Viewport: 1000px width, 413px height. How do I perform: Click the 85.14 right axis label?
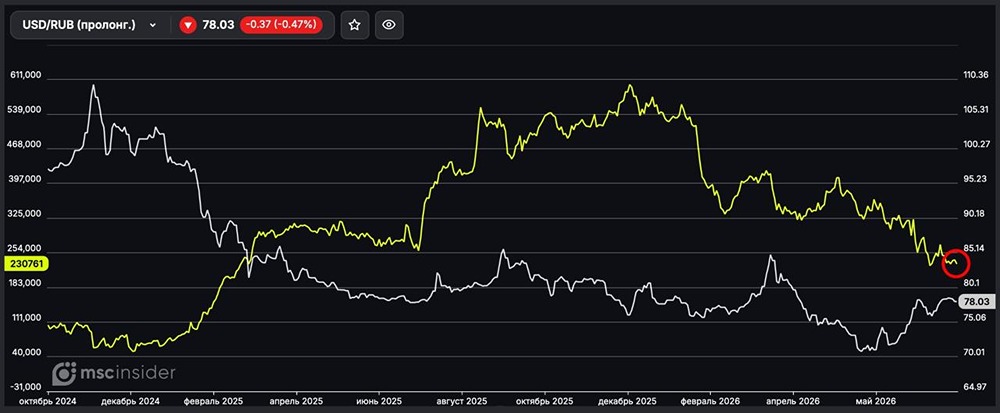[975, 248]
